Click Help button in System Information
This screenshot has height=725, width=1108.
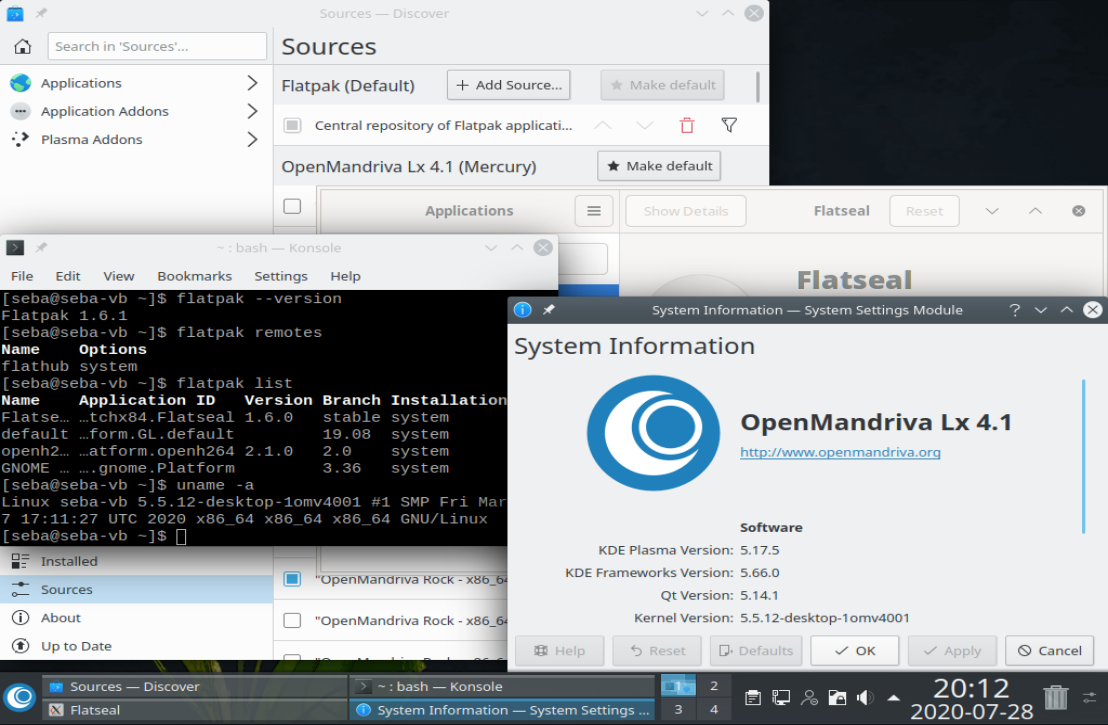tap(560, 651)
